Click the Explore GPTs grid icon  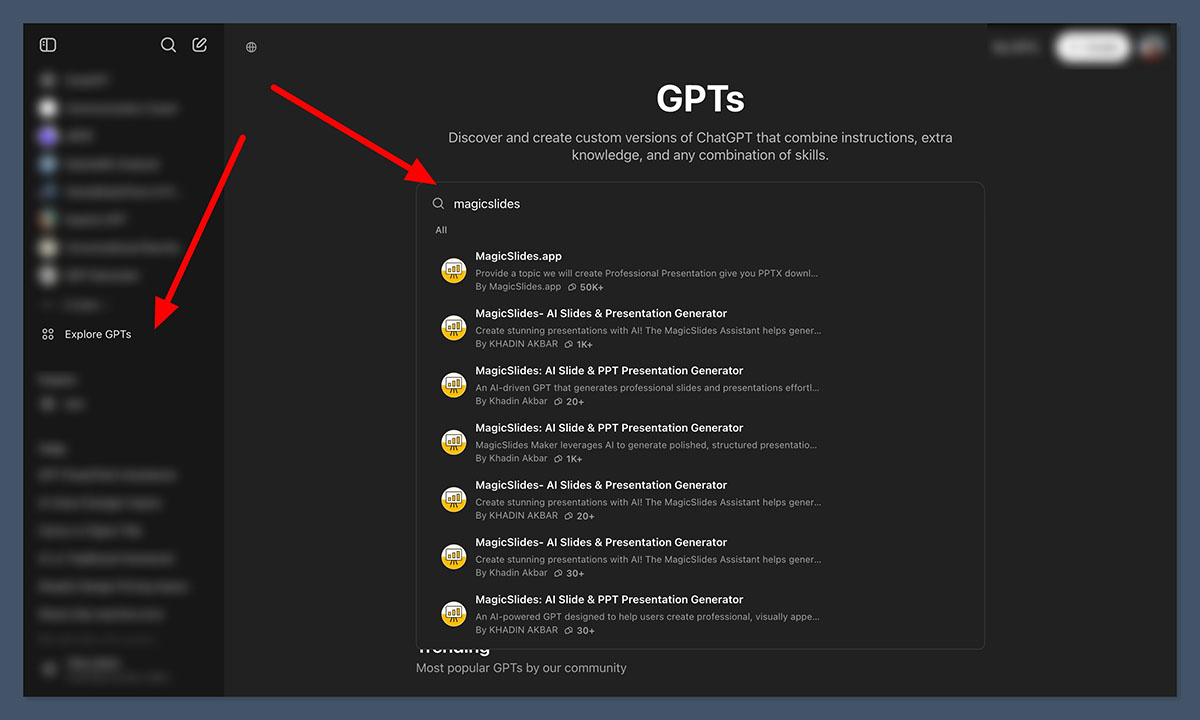click(x=47, y=333)
